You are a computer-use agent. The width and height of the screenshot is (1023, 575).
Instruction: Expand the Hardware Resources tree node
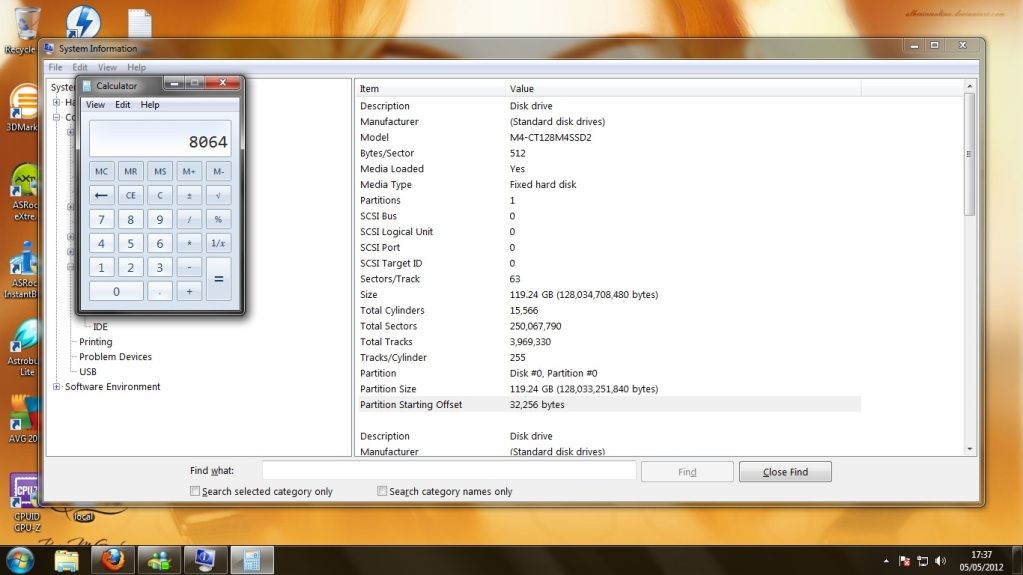pos(57,102)
